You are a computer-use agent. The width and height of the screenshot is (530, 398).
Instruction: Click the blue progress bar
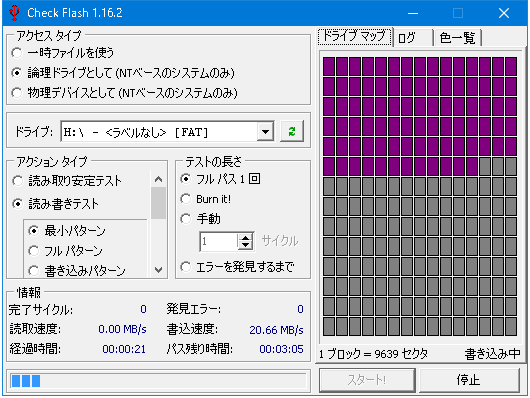coord(158,381)
